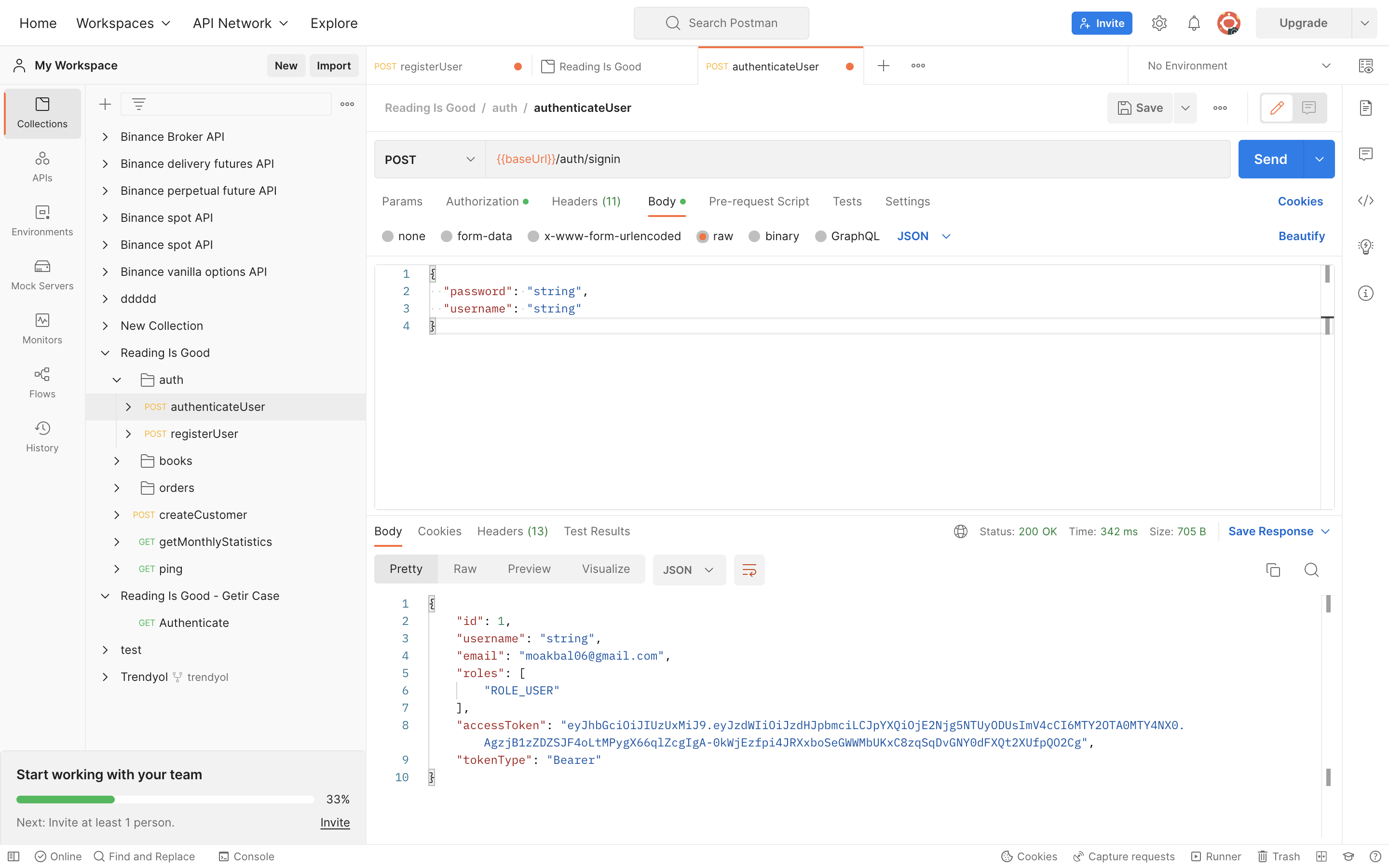Screen dimensions: 1389x868
Task: Open the Mock Servers panel
Action: point(42,275)
